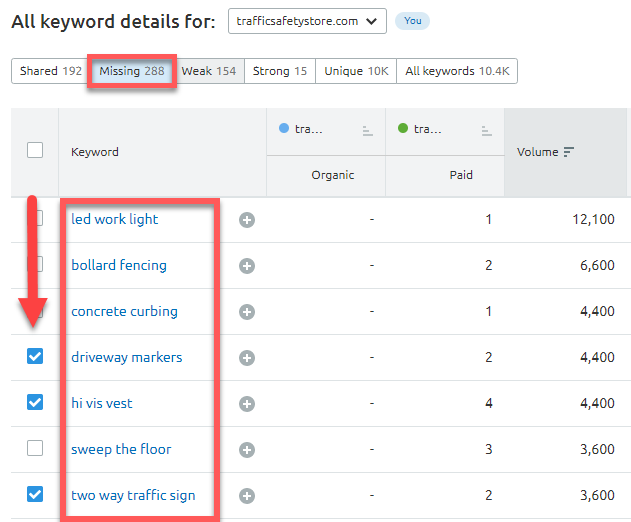Click Volume column sort icon
The height and width of the screenshot is (522, 631).
569,152
